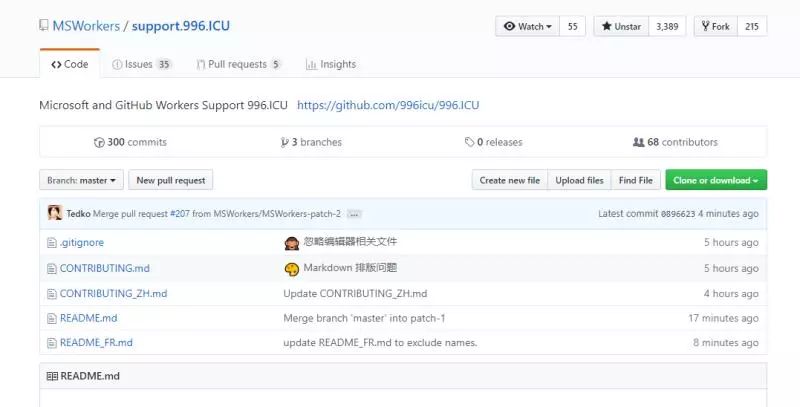Image resolution: width=800 pixels, height=407 pixels.
Task: Click the Create new file button
Action: pos(510,180)
